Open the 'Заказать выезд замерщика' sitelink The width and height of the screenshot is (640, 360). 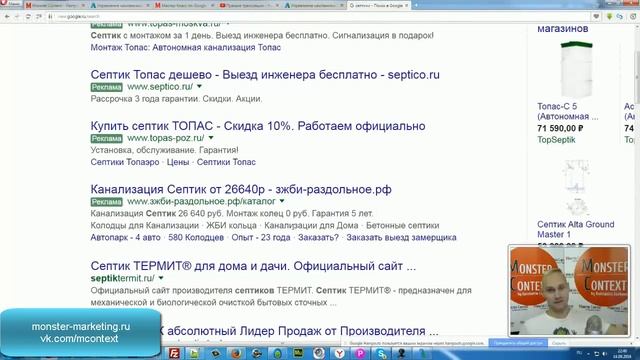click(401, 238)
